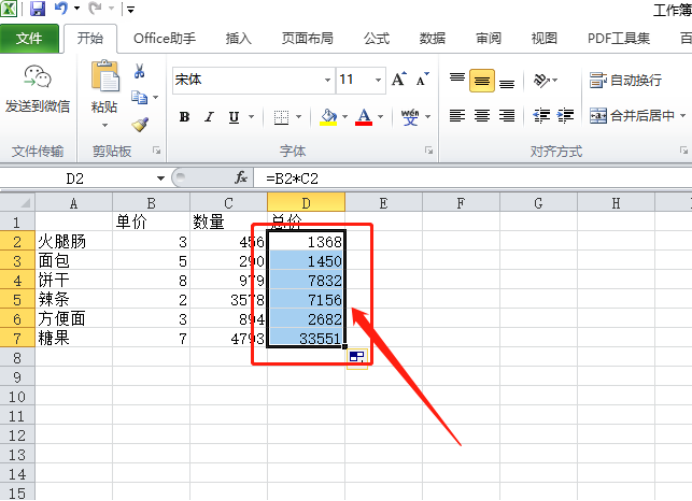Switch to the 公式 tab
692x501 pixels.
coord(376,39)
